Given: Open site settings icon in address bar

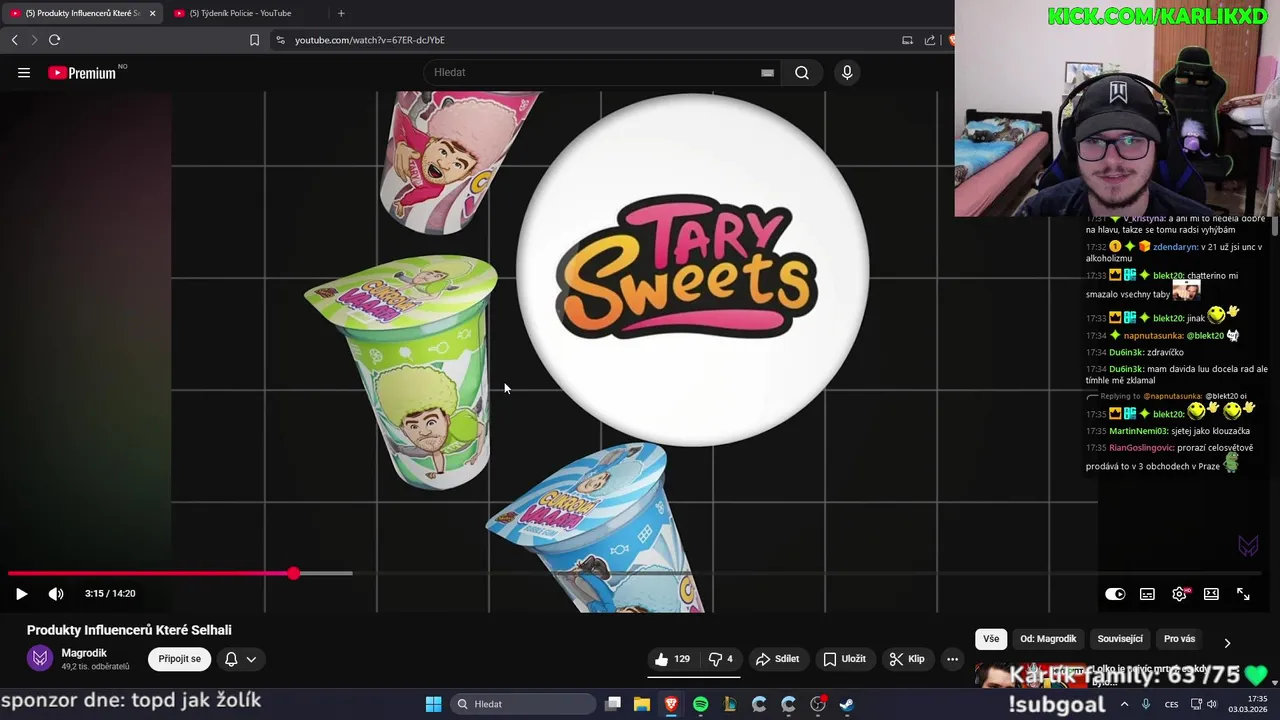Looking at the screenshot, I should pyautogui.click(x=280, y=40).
